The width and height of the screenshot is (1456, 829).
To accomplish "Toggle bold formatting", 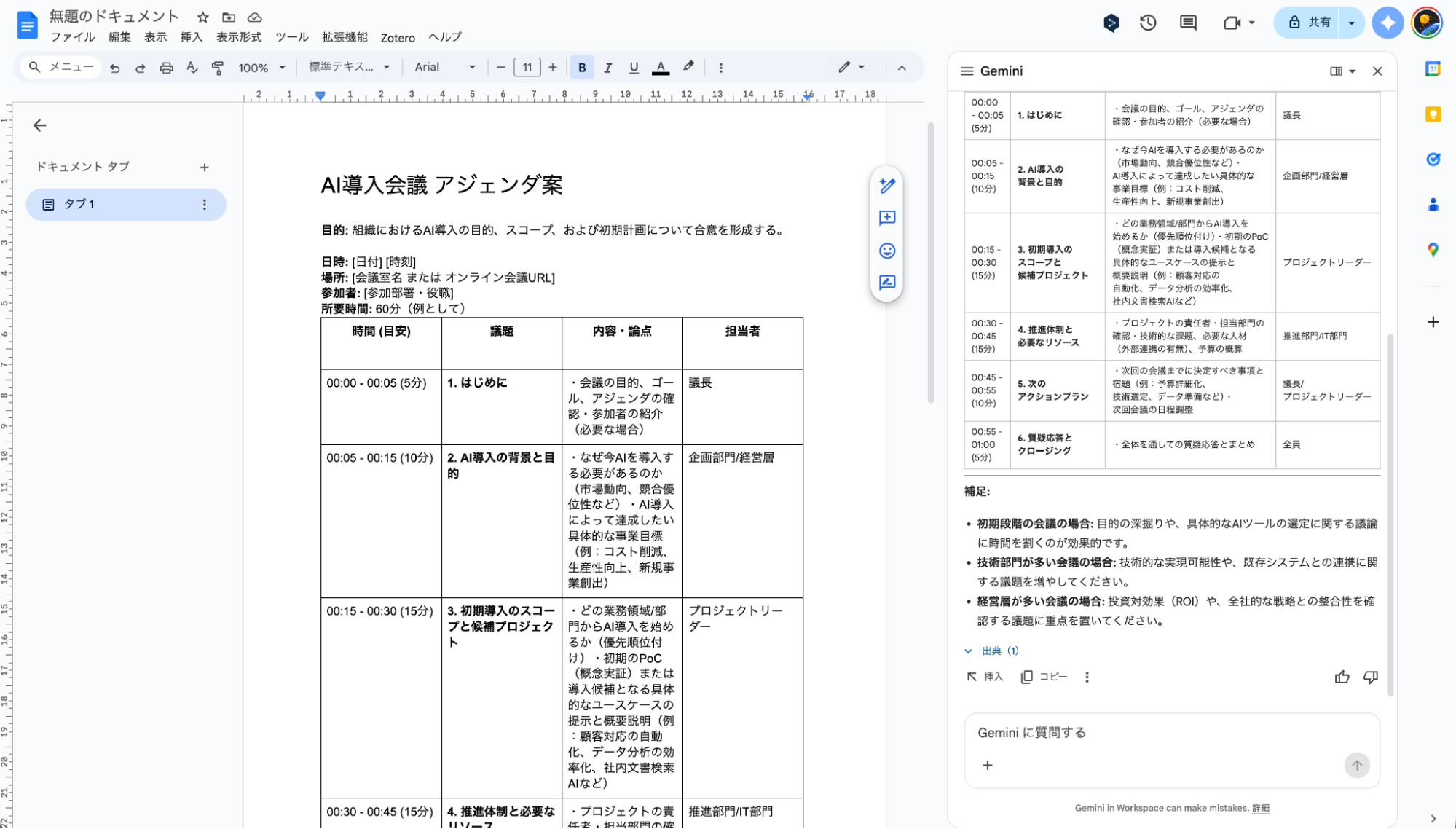I will click(581, 67).
